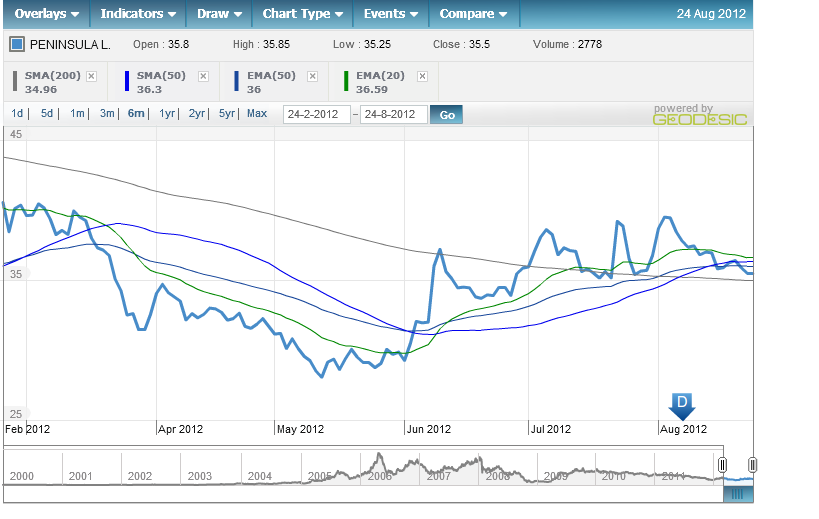Click the blue SMA(50) color bar
The width and height of the screenshot is (819, 519).
[127, 81]
